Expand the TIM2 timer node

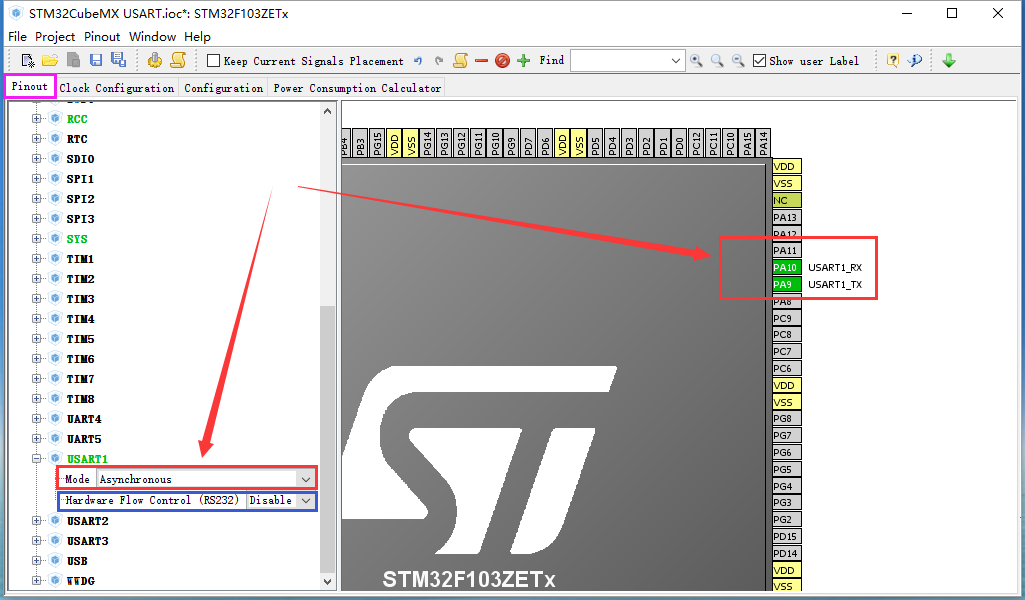click(x=37, y=278)
